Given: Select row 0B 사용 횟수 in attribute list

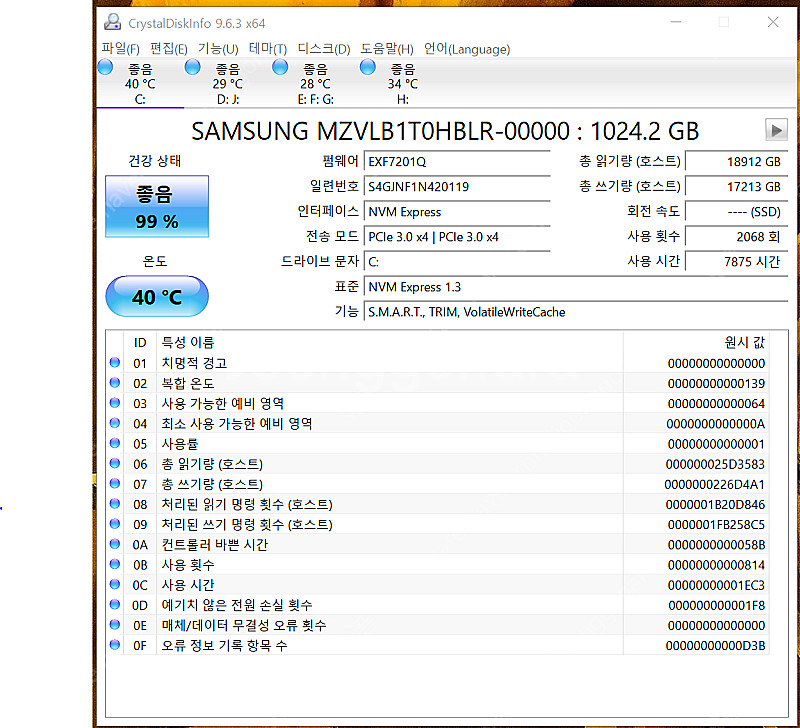Looking at the screenshot, I should point(437,565).
